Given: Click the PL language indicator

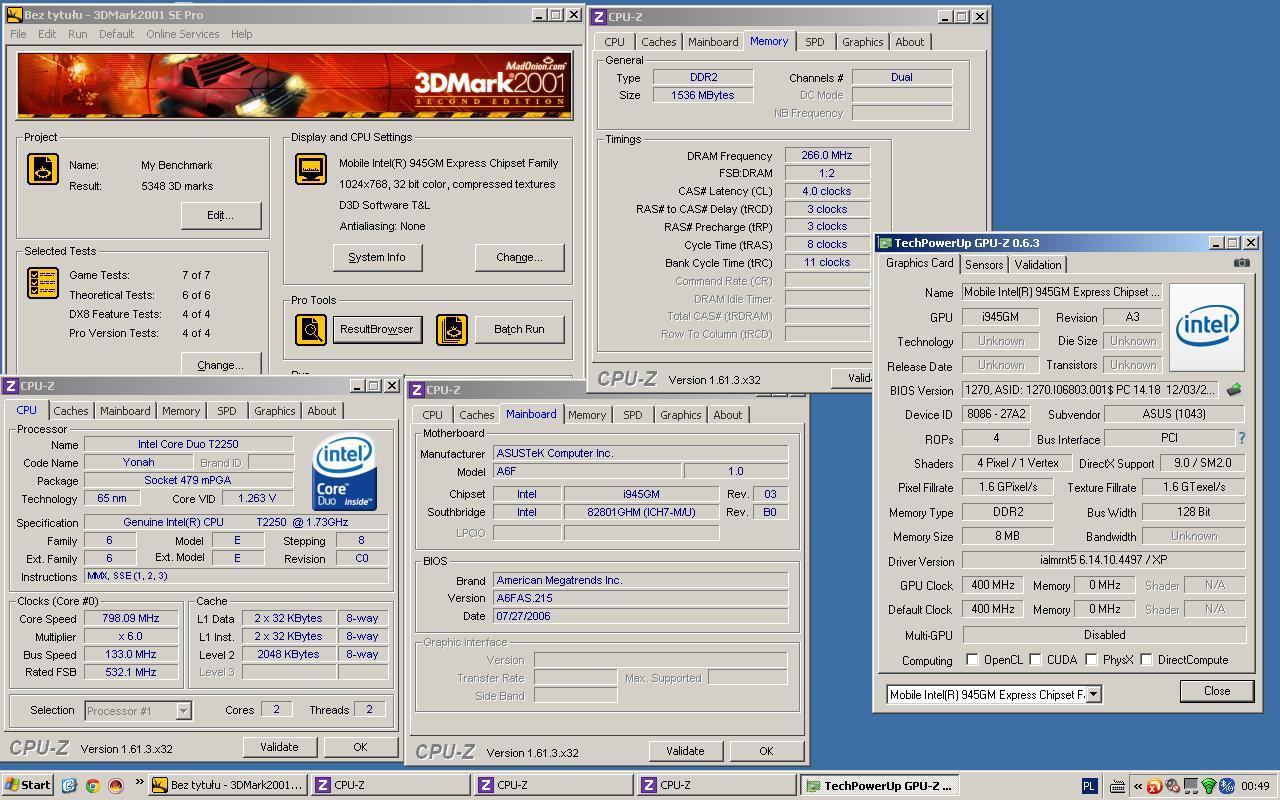Looking at the screenshot, I should (1090, 786).
